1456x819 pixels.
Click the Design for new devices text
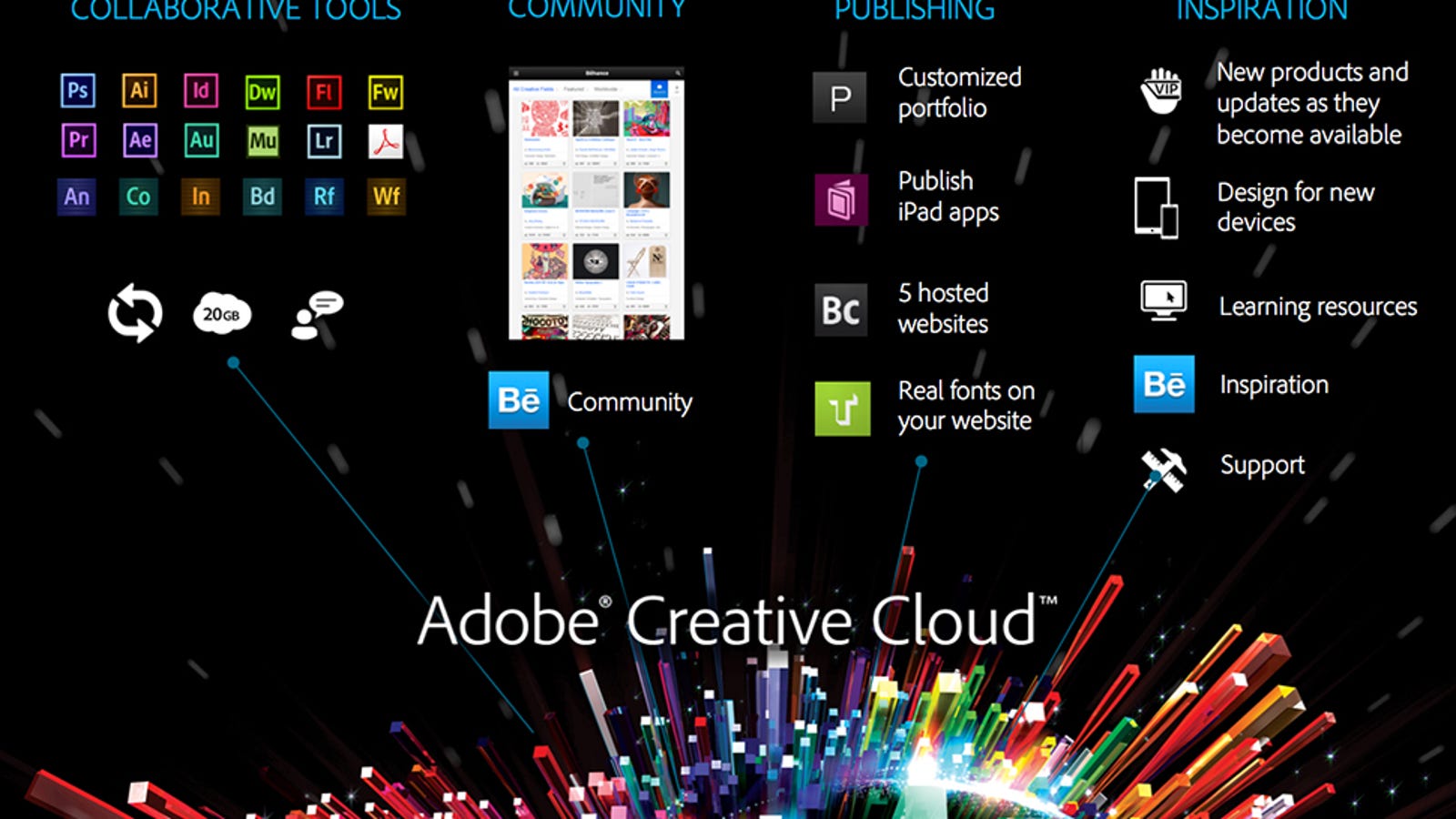(x=1296, y=207)
